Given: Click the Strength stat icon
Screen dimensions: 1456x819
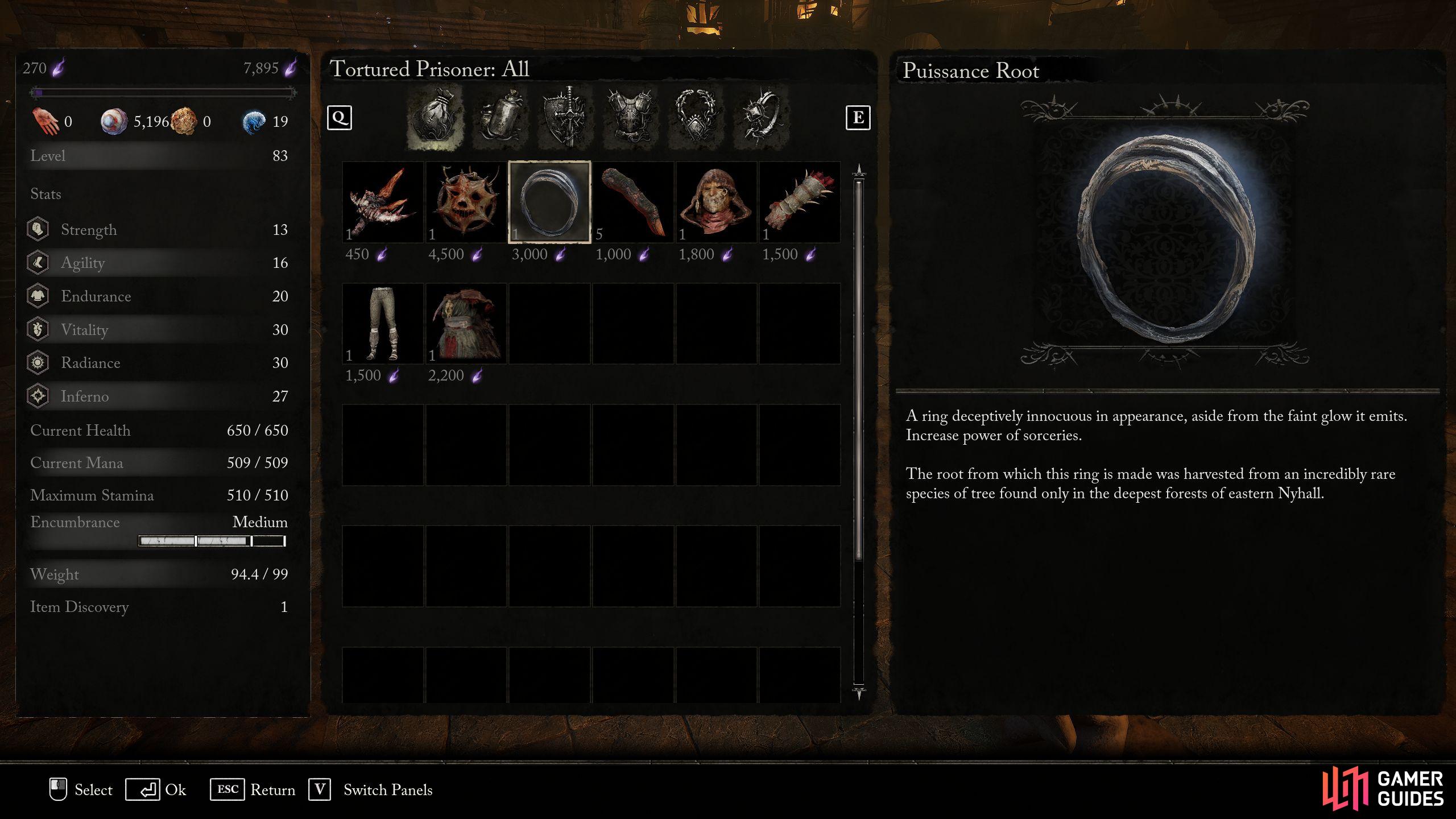Looking at the screenshot, I should click(38, 229).
